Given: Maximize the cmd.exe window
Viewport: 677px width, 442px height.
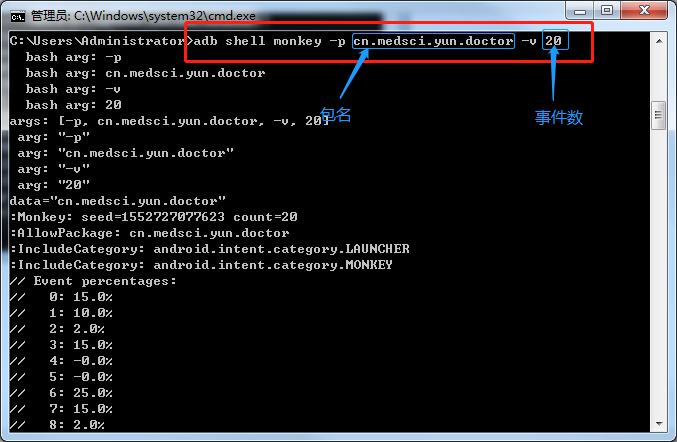Looking at the screenshot, I should tap(607, 11).
